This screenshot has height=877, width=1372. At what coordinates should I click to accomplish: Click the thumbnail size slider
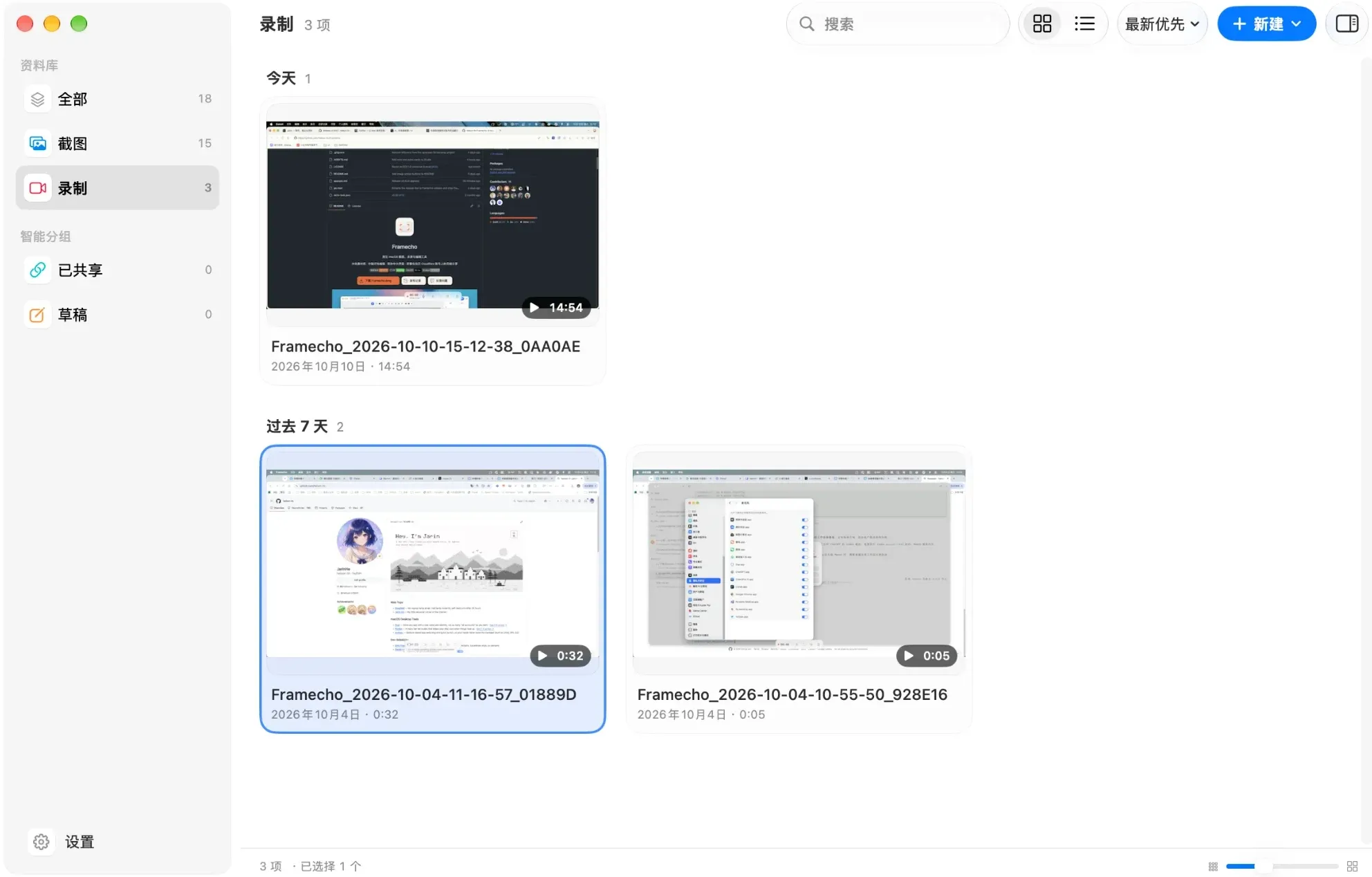click(x=1281, y=867)
